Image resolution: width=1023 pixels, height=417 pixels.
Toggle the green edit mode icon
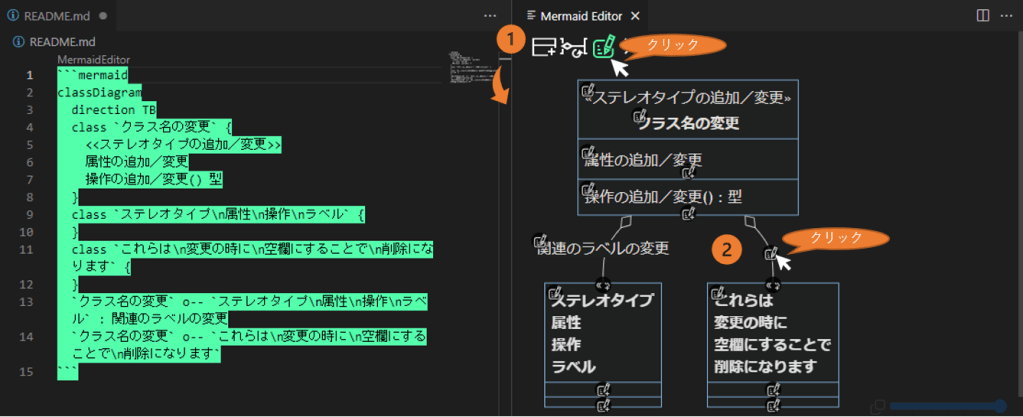(603, 47)
